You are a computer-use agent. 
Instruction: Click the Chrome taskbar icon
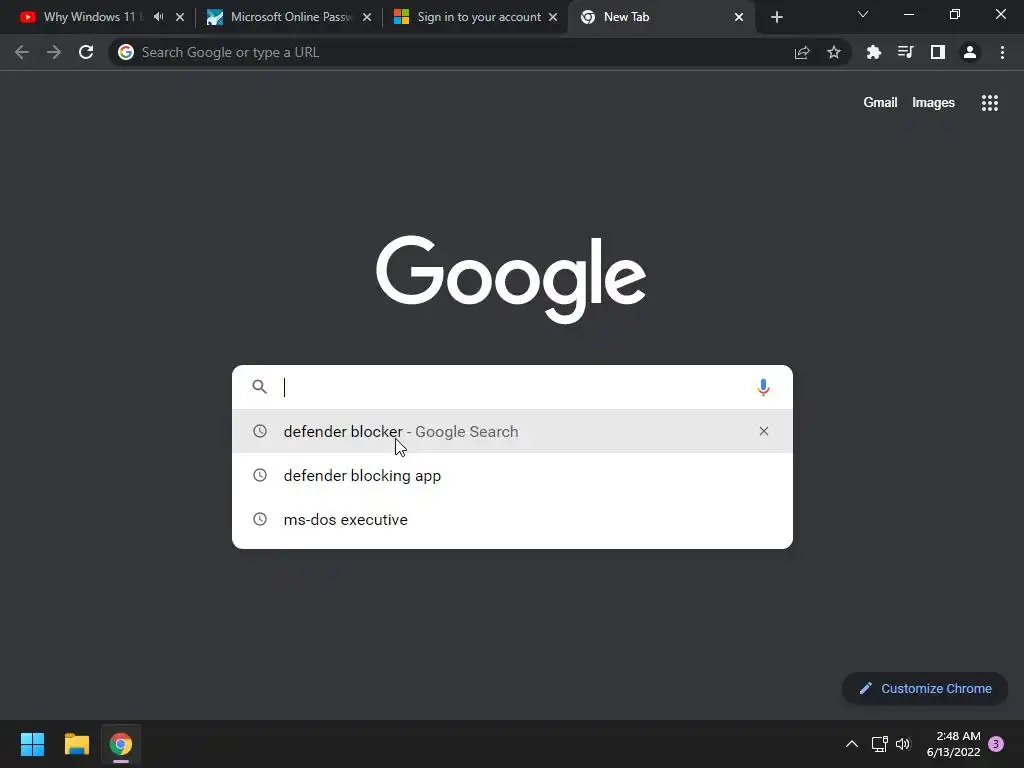[120, 744]
